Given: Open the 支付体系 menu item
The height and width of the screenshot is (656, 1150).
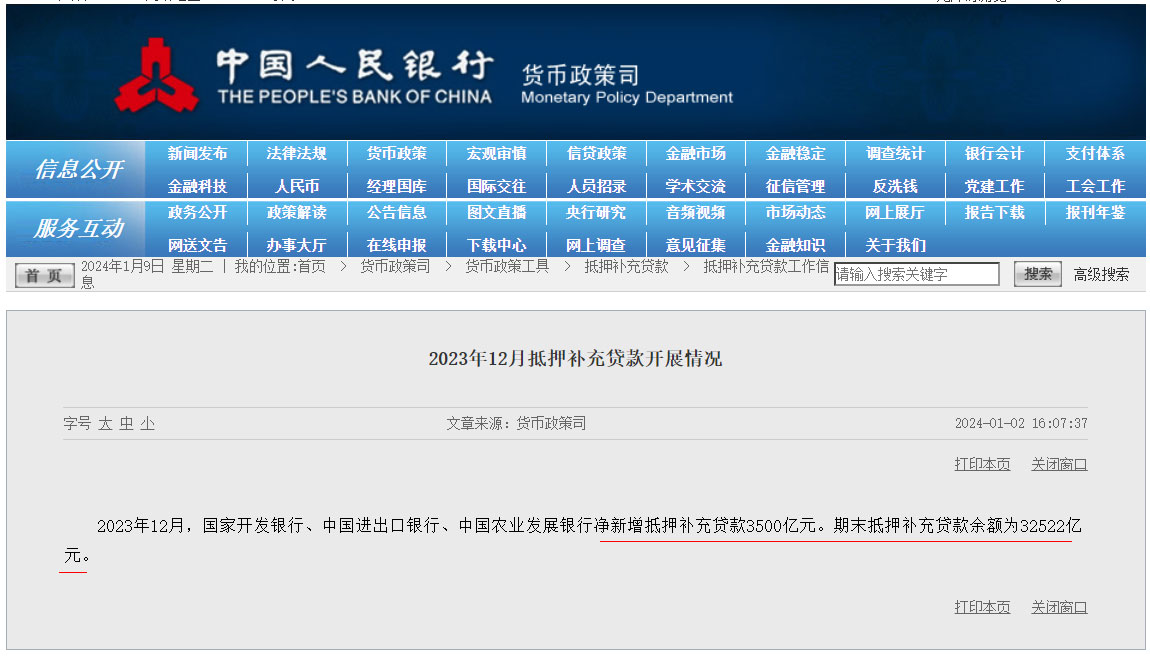Looking at the screenshot, I should (x=1095, y=153).
